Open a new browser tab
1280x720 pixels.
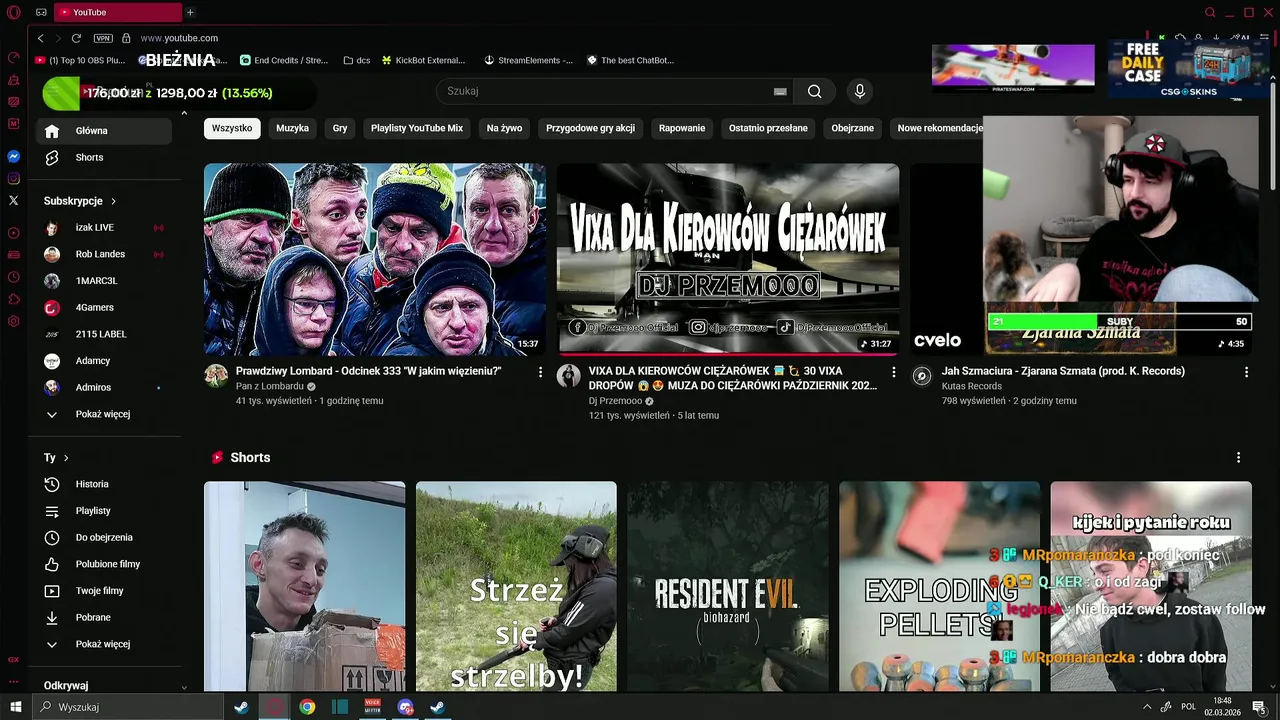(190, 12)
